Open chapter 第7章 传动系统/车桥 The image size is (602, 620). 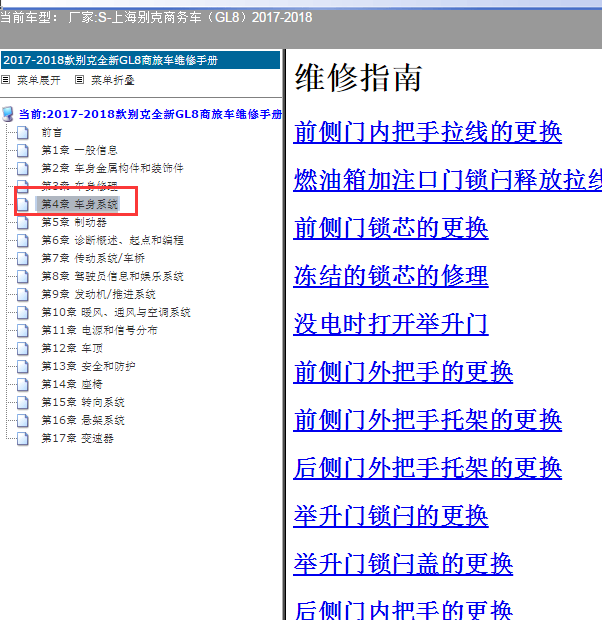pyautogui.click(x=93, y=259)
